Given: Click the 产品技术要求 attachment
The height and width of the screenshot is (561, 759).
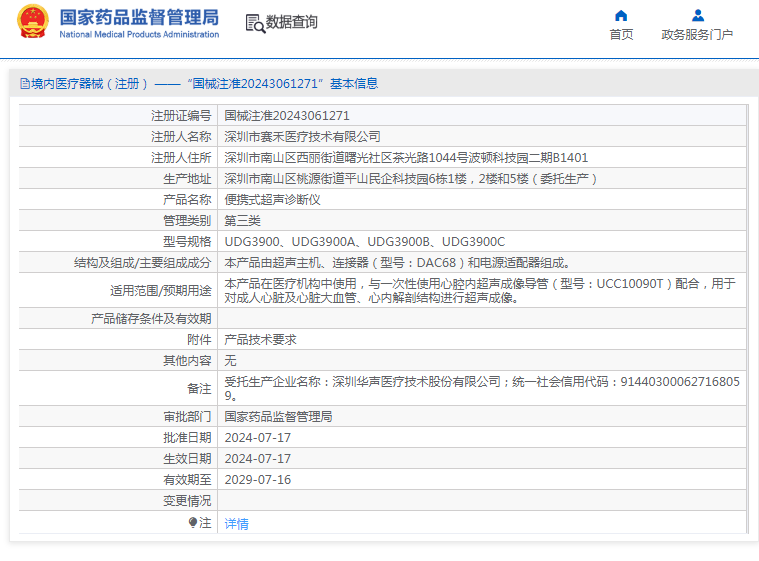Looking at the screenshot, I should point(260,340).
